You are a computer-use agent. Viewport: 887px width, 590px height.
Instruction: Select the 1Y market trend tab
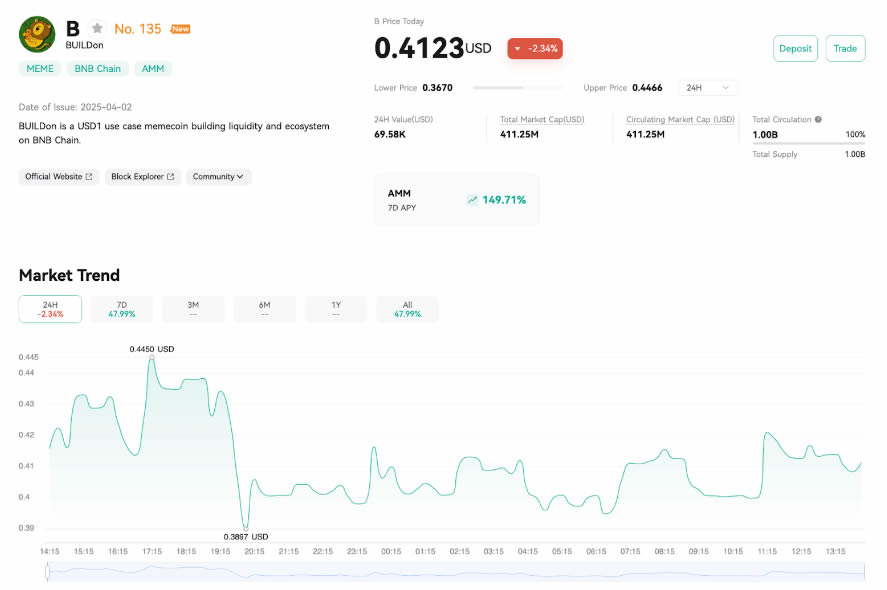[335, 308]
